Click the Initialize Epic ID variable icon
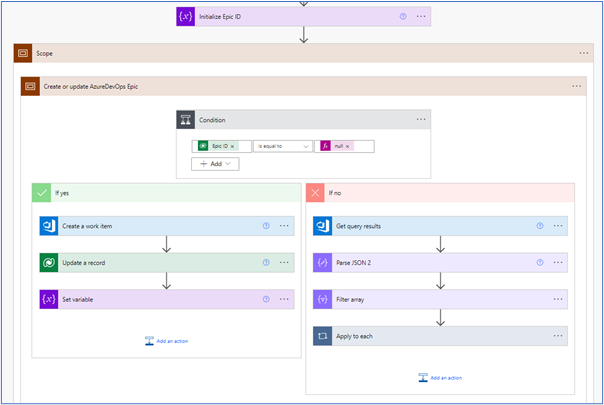 click(186, 17)
